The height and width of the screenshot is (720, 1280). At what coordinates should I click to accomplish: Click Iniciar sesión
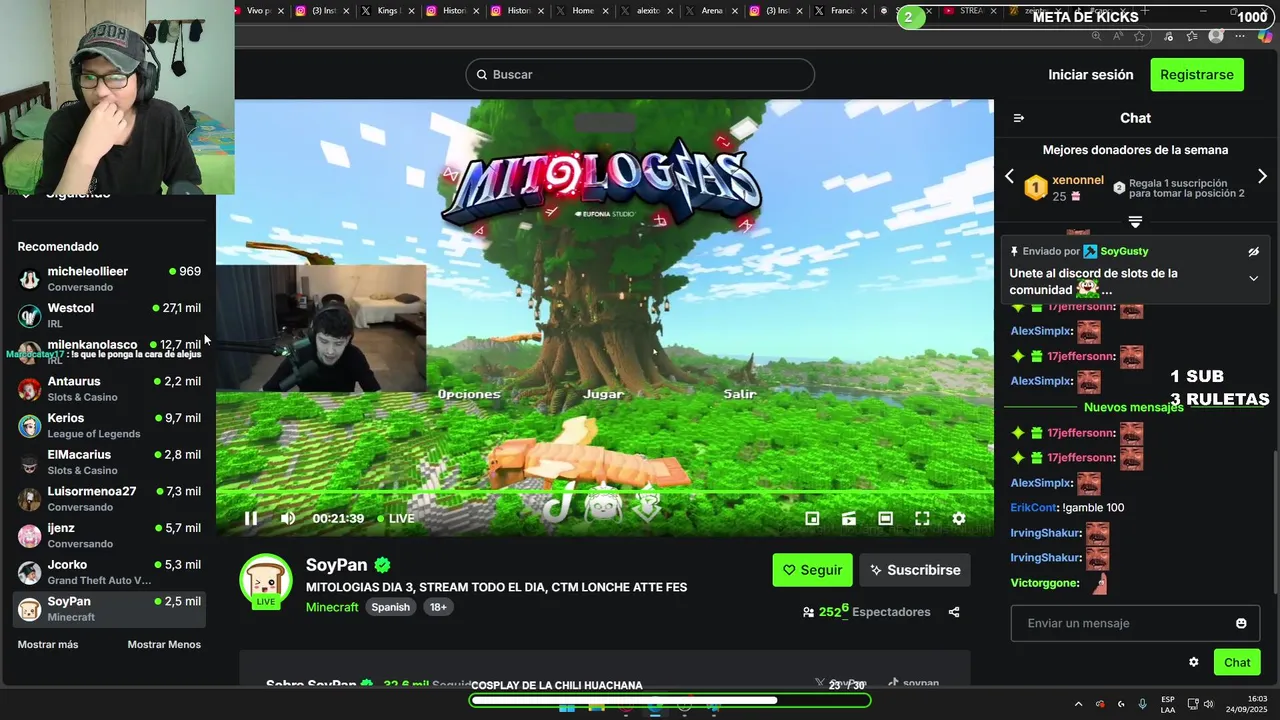tap(1091, 75)
